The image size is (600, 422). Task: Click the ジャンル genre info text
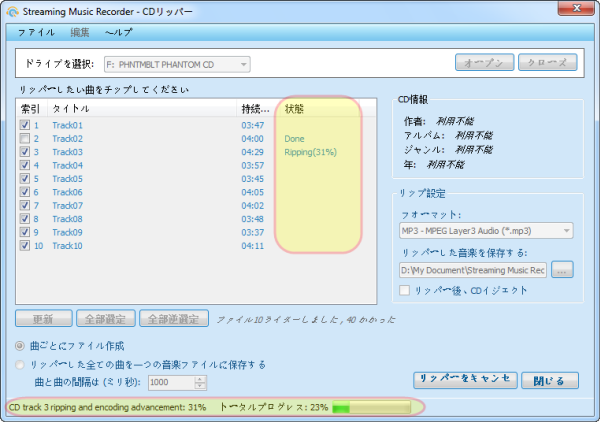coord(448,150)
